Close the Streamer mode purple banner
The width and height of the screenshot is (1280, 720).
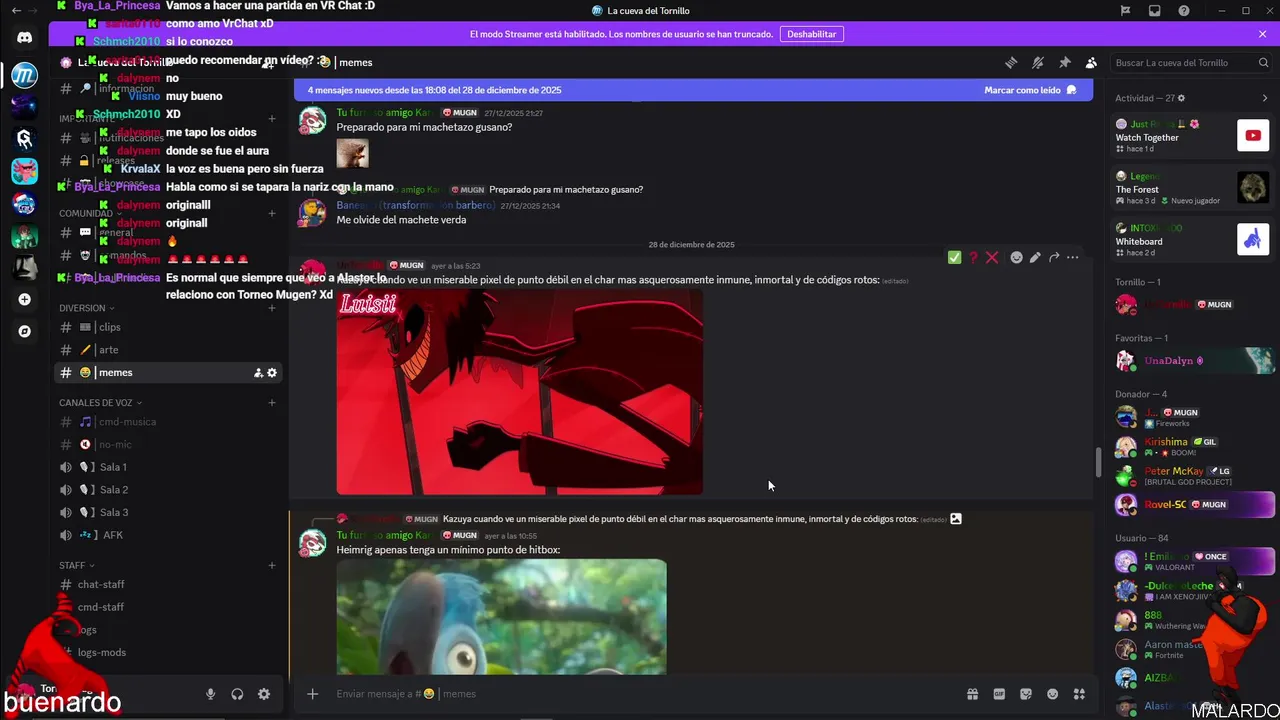tap(1262, 34)
